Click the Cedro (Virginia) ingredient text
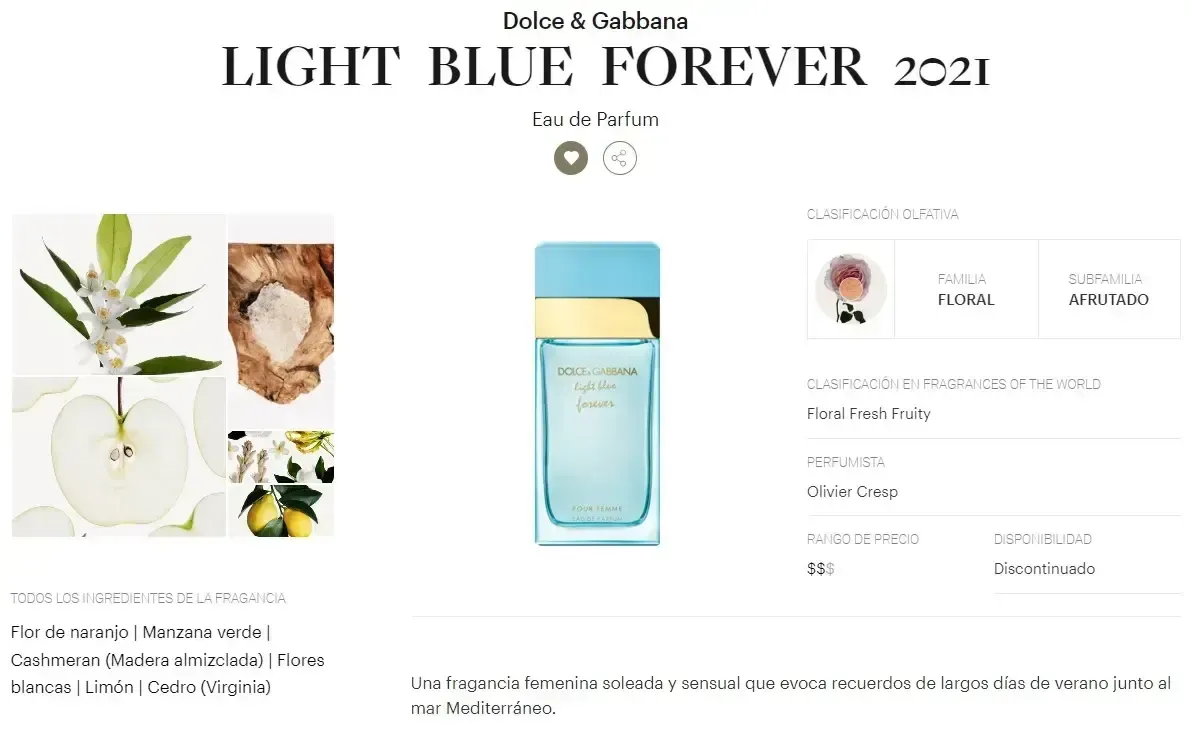The image size is (1191, 745). pyautogui.click(x=209, y=687)
